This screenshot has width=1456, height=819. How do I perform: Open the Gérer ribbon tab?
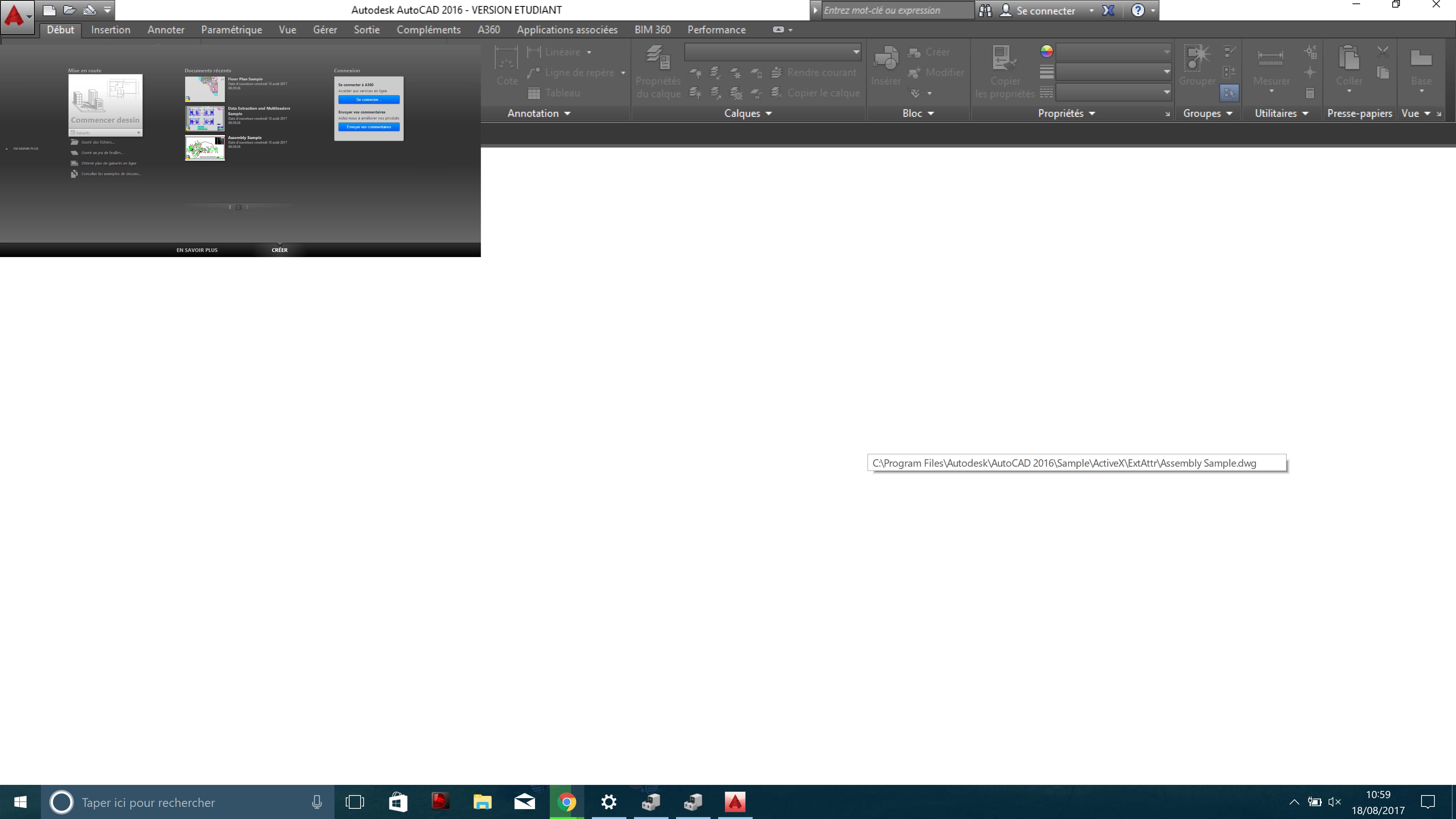(x=325, y=30)
